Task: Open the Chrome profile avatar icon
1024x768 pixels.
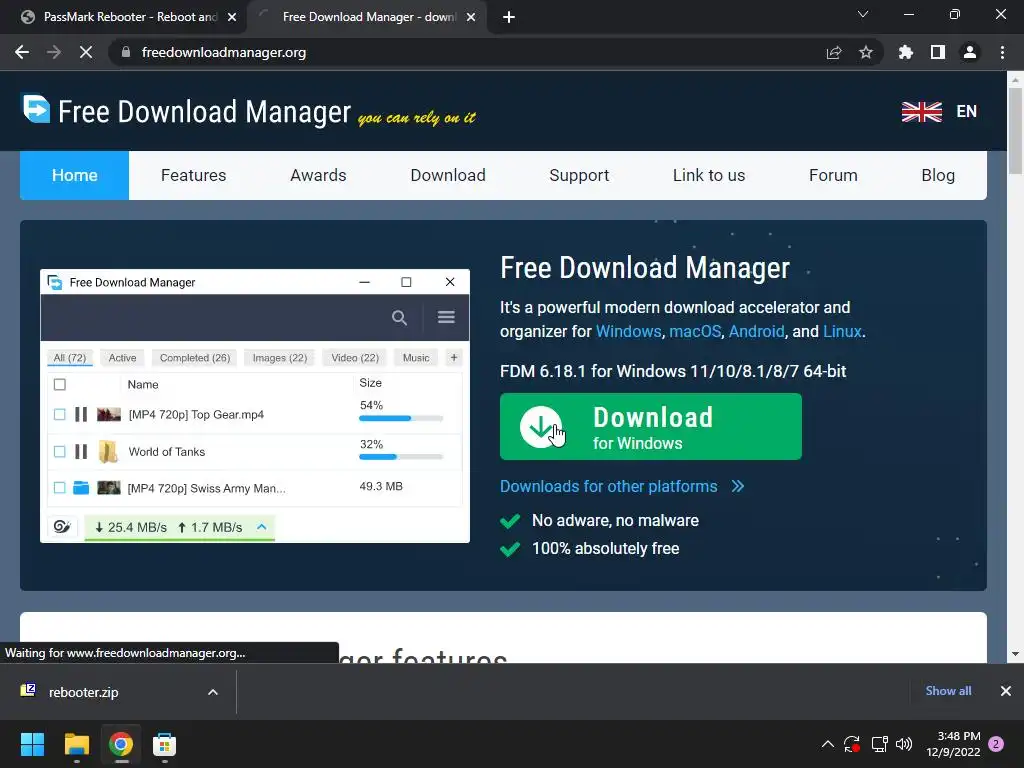Action: [970, 52]
